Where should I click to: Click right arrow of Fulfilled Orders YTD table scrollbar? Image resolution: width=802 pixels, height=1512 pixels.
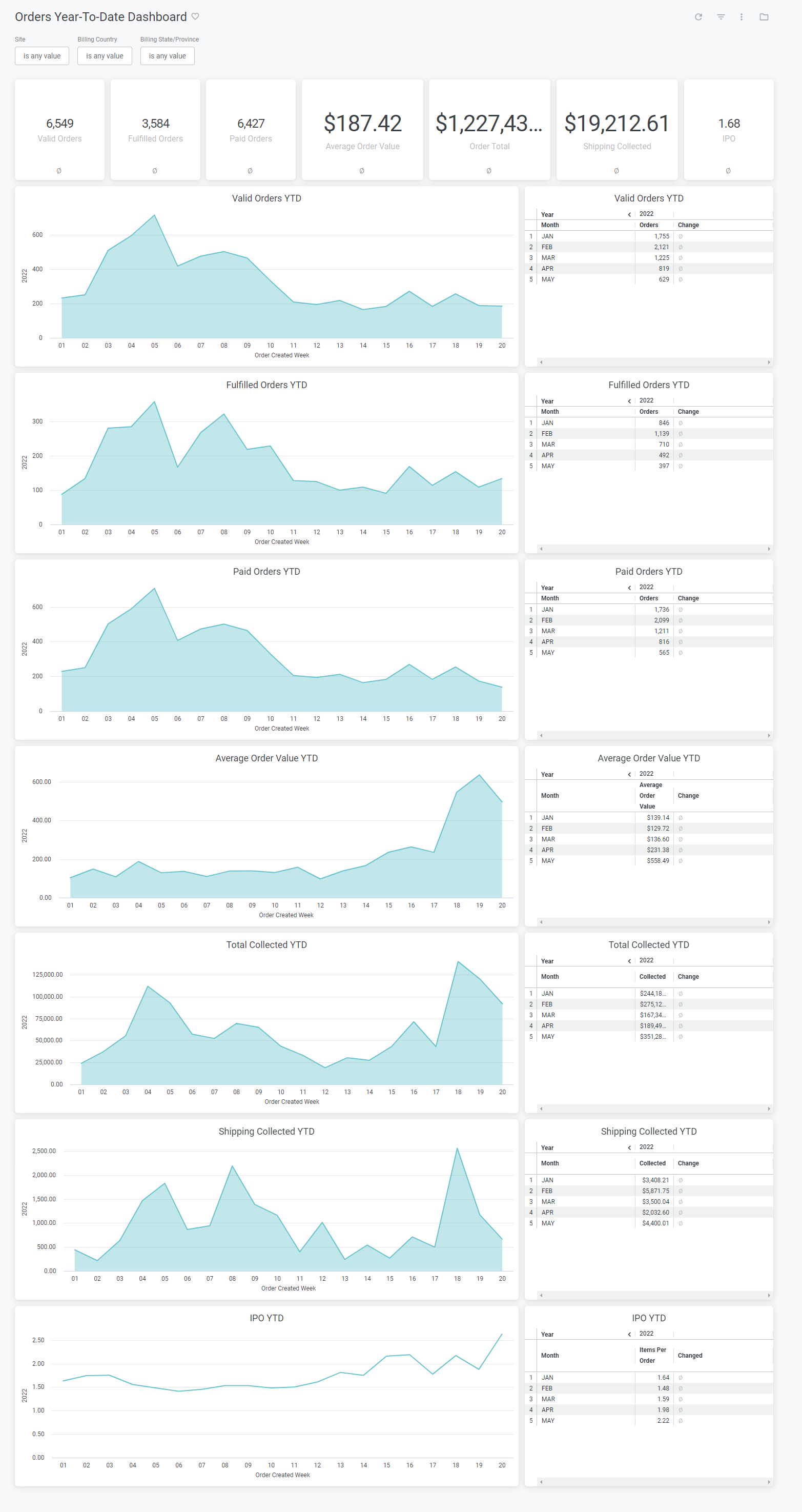click(x=769, y=549)
